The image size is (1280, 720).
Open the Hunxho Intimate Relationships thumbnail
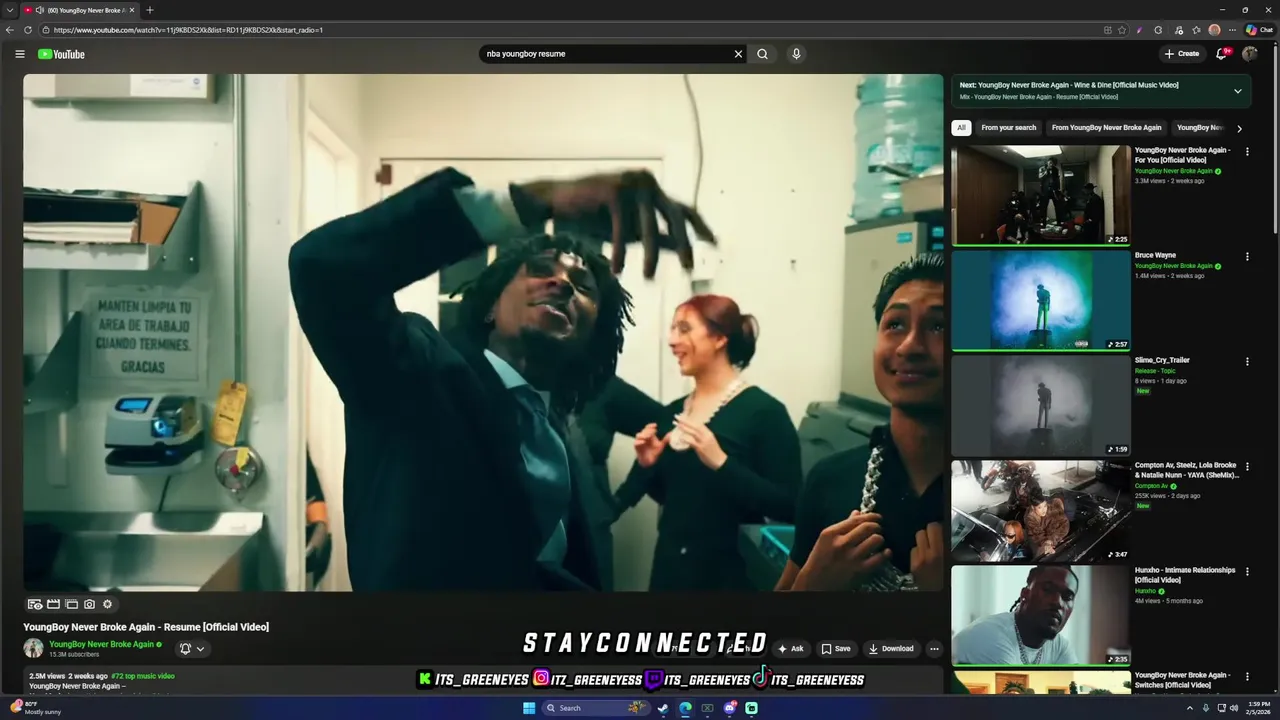[x=1041, y=615]
